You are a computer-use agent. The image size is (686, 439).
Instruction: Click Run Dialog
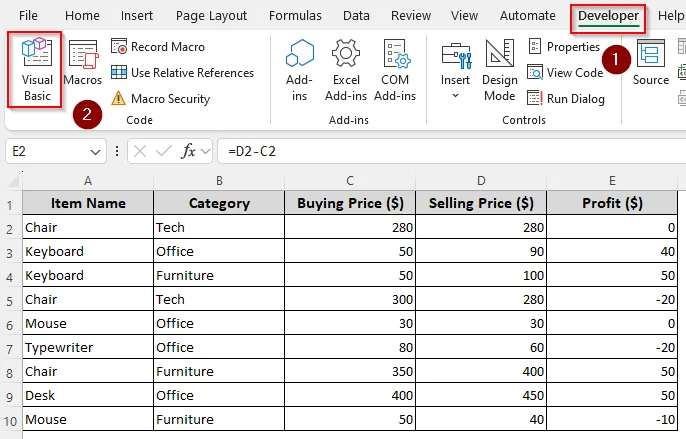pyautogui.click(x=566, y=98)
